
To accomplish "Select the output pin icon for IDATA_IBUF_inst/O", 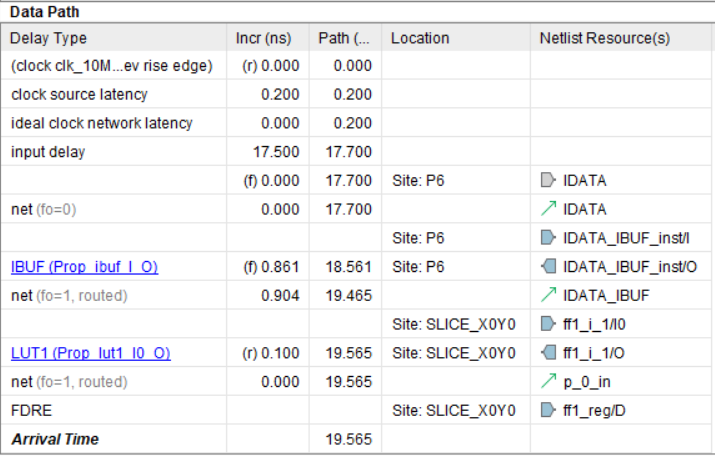I will point(547,267).
